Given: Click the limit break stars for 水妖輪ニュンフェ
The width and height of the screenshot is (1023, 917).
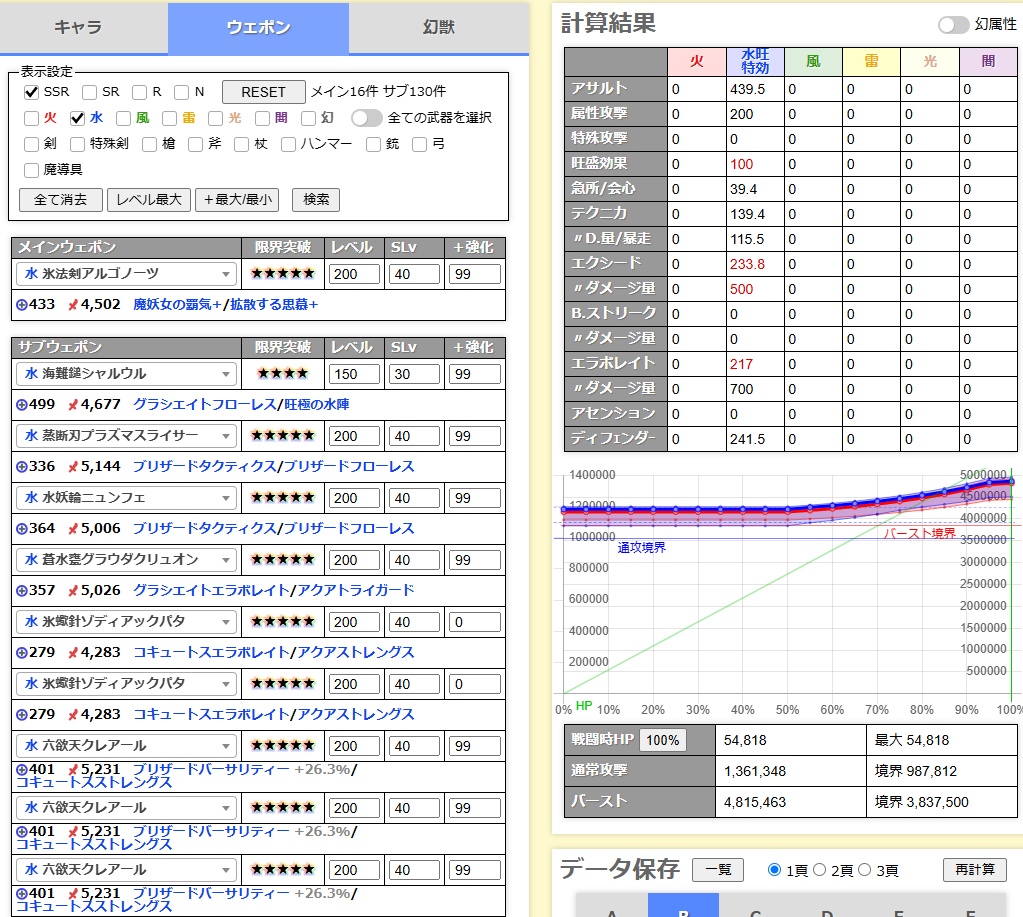Looking at the screenshot, I should 283,498.
